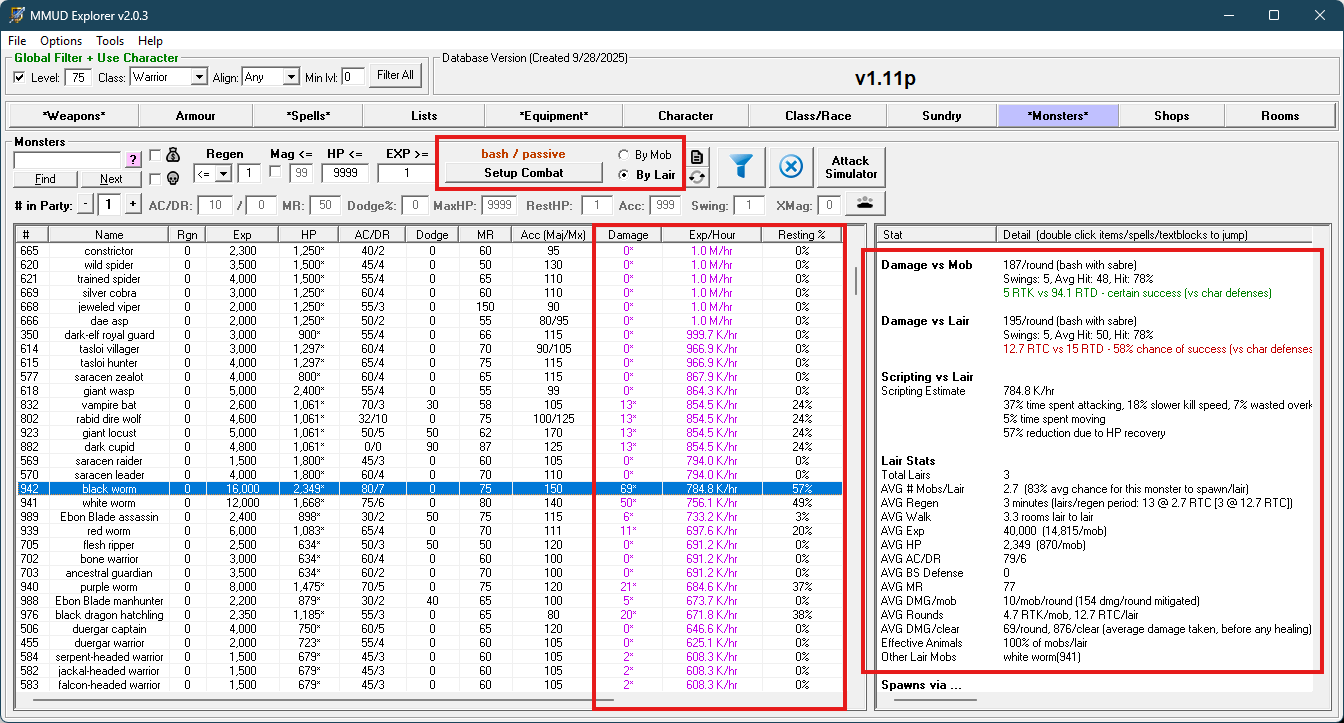The height and width of the screenshot is (723, 1344).
Task: Open the Tools menu
Action: click(110, 41)
